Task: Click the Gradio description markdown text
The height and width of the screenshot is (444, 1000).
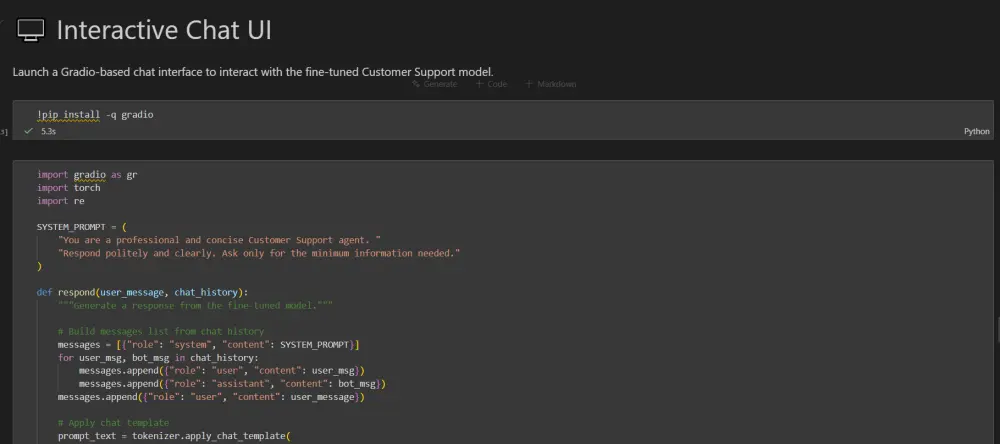Action: [253, 71]
